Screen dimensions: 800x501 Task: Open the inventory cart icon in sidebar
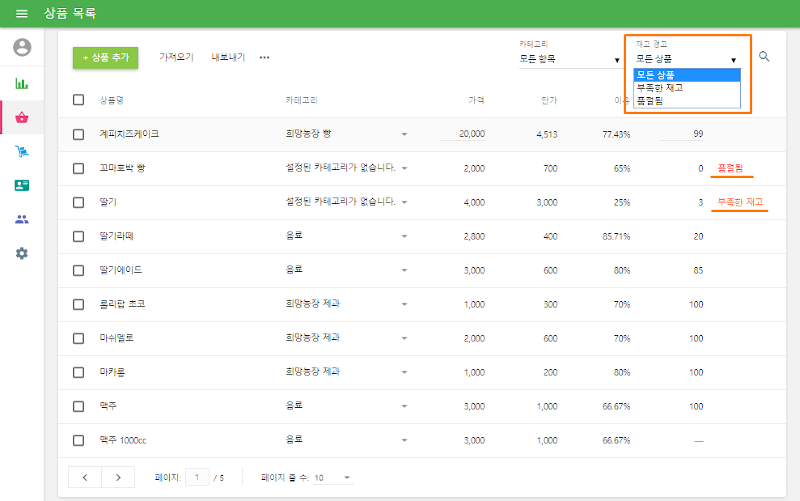22,151
